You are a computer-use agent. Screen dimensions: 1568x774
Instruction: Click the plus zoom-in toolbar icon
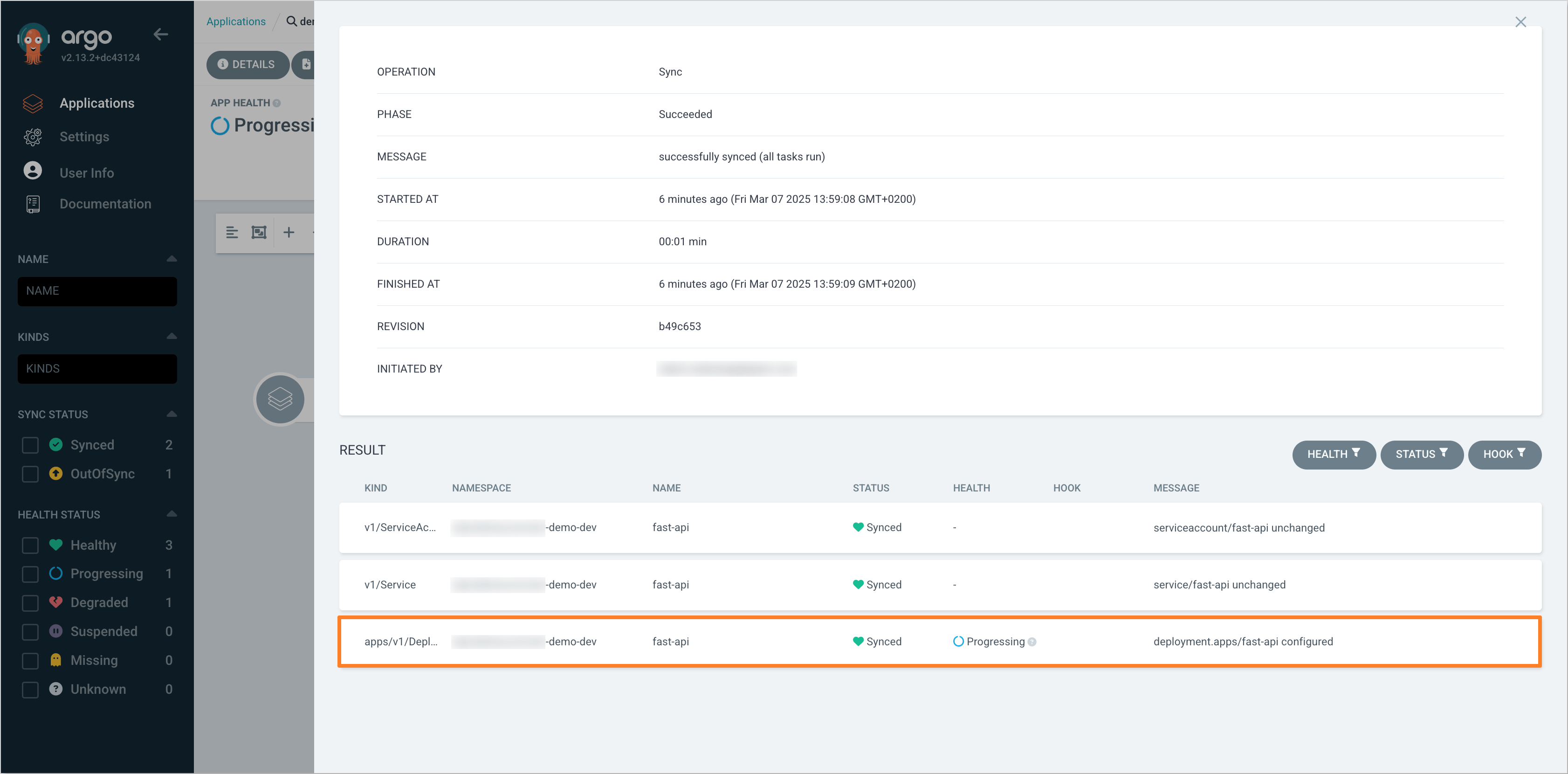click(289, 233)
